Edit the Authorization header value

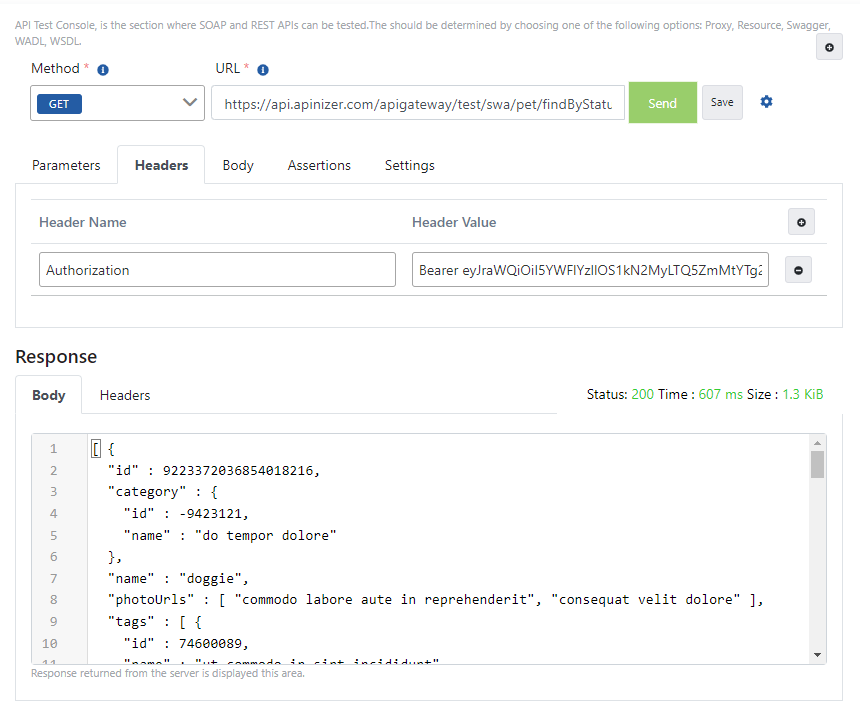tap(590, 269)
